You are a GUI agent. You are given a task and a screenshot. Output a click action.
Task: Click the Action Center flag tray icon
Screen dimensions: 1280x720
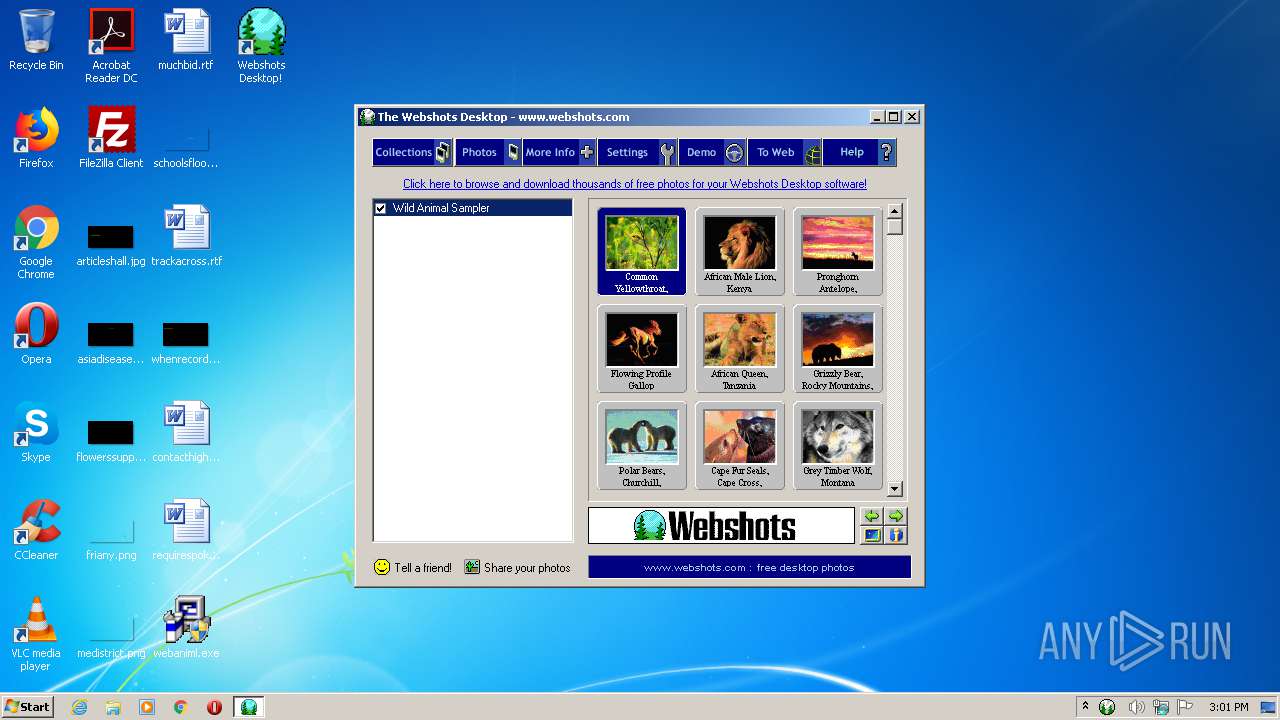click(1186, 707)
